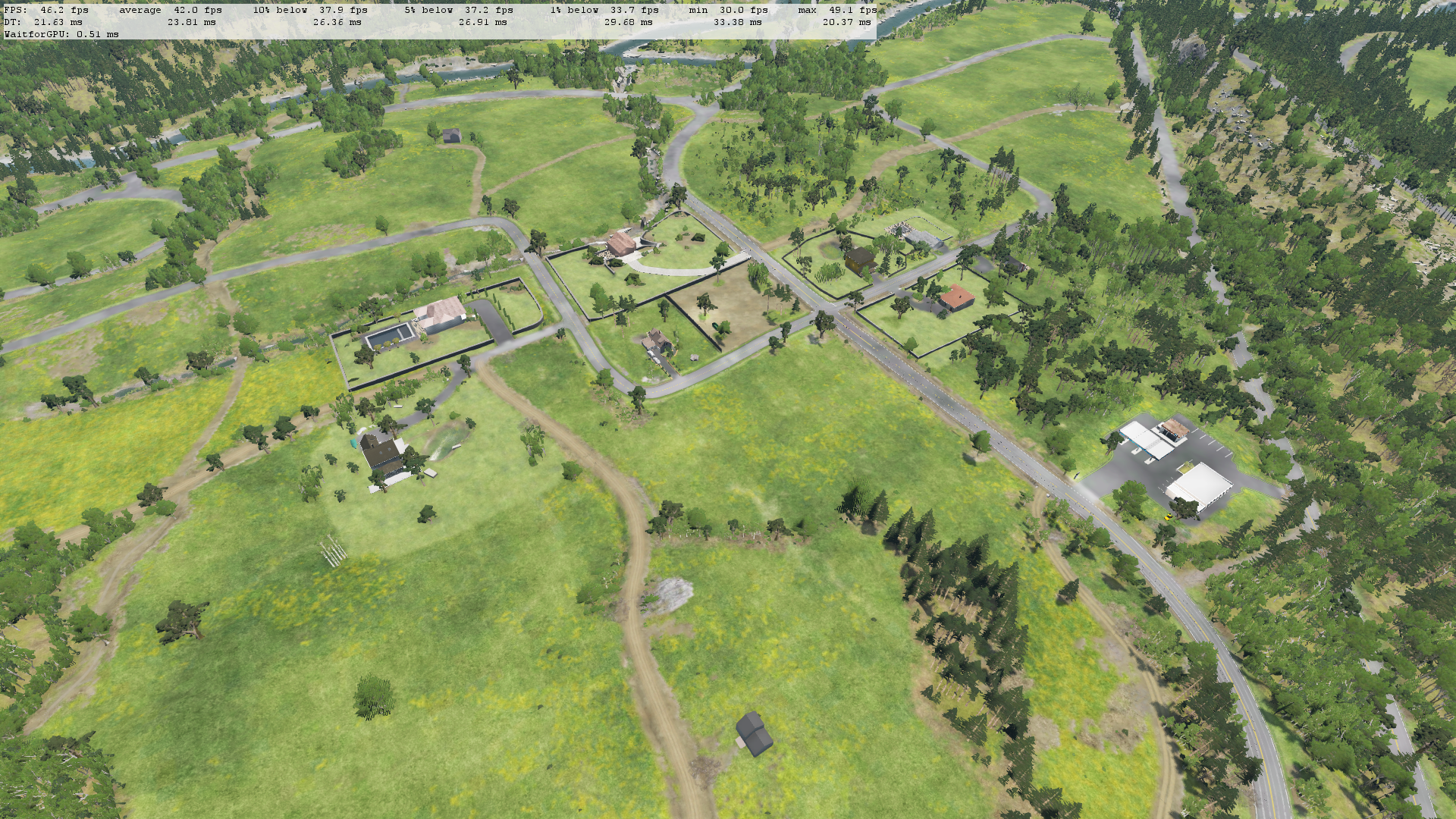Screen dimensions: 1456x819
Task: Click the small dark-roofed shed in the lower field
Action: 754,733
